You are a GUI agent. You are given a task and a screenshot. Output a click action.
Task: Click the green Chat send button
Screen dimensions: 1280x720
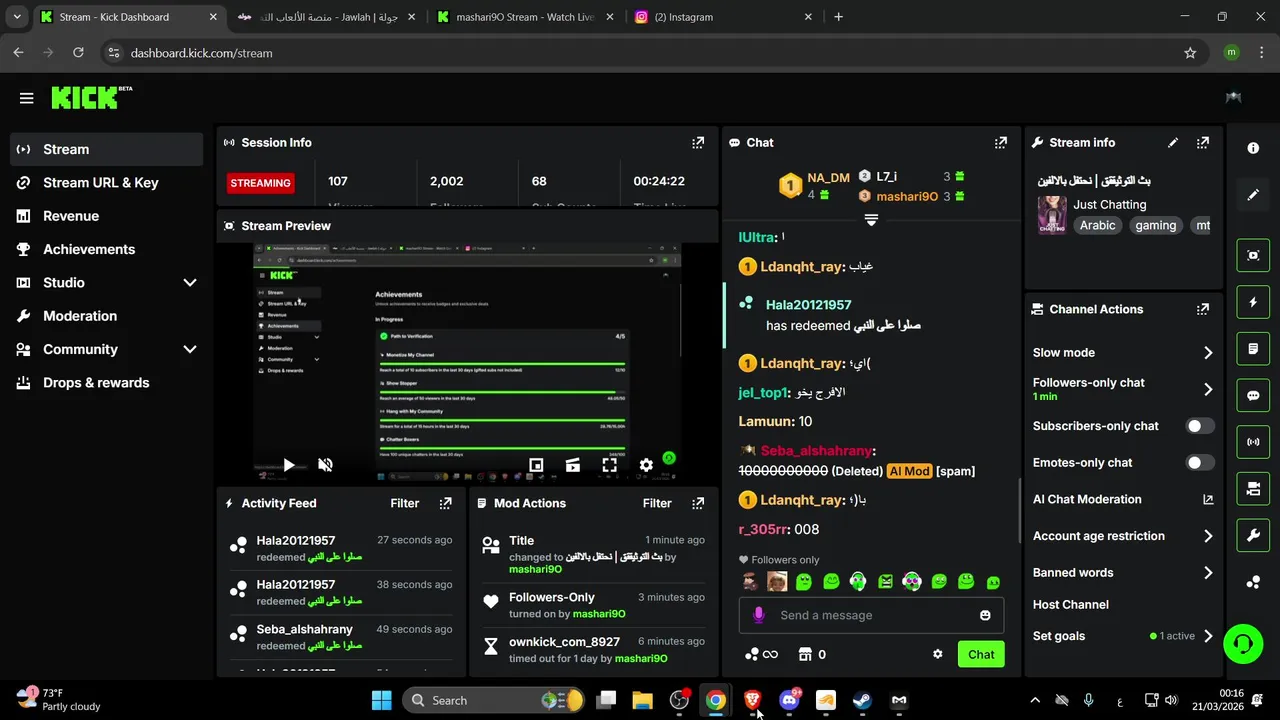981,654
